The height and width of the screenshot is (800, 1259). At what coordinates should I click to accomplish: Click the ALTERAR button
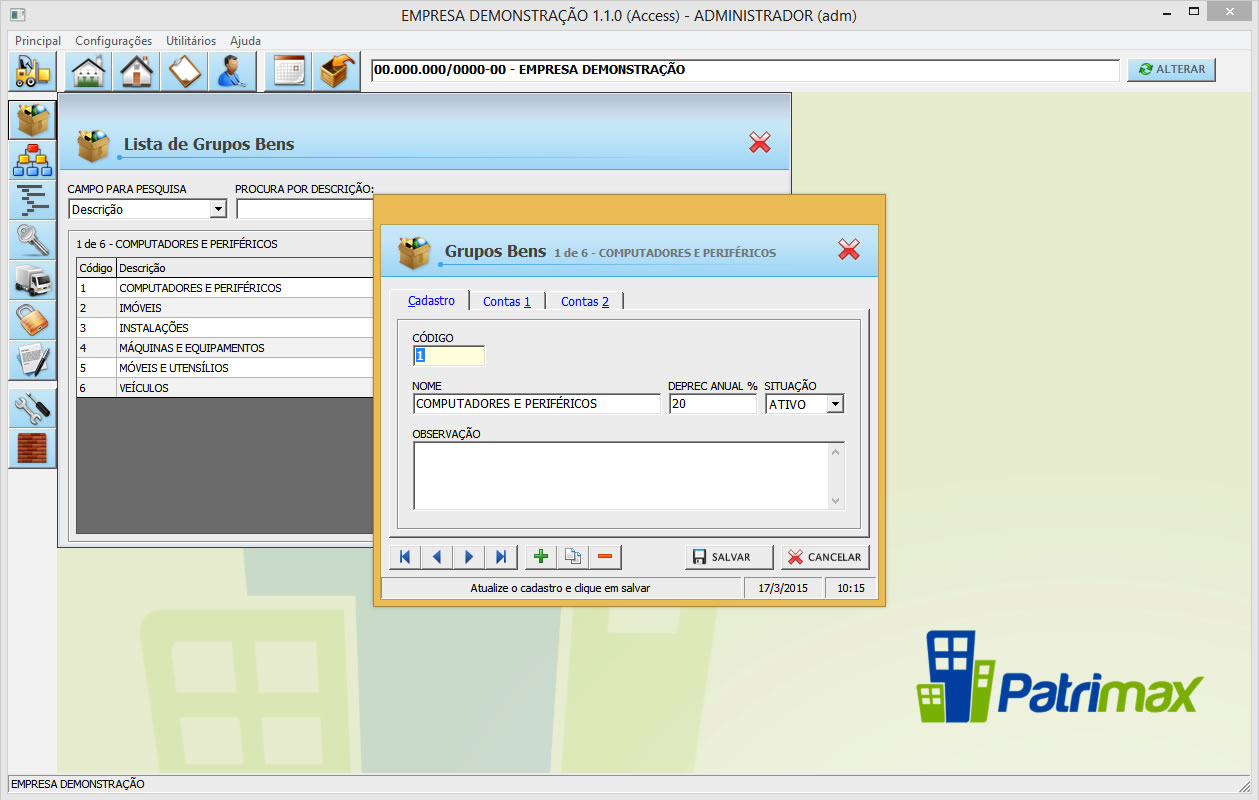[x=1172, y=69]
